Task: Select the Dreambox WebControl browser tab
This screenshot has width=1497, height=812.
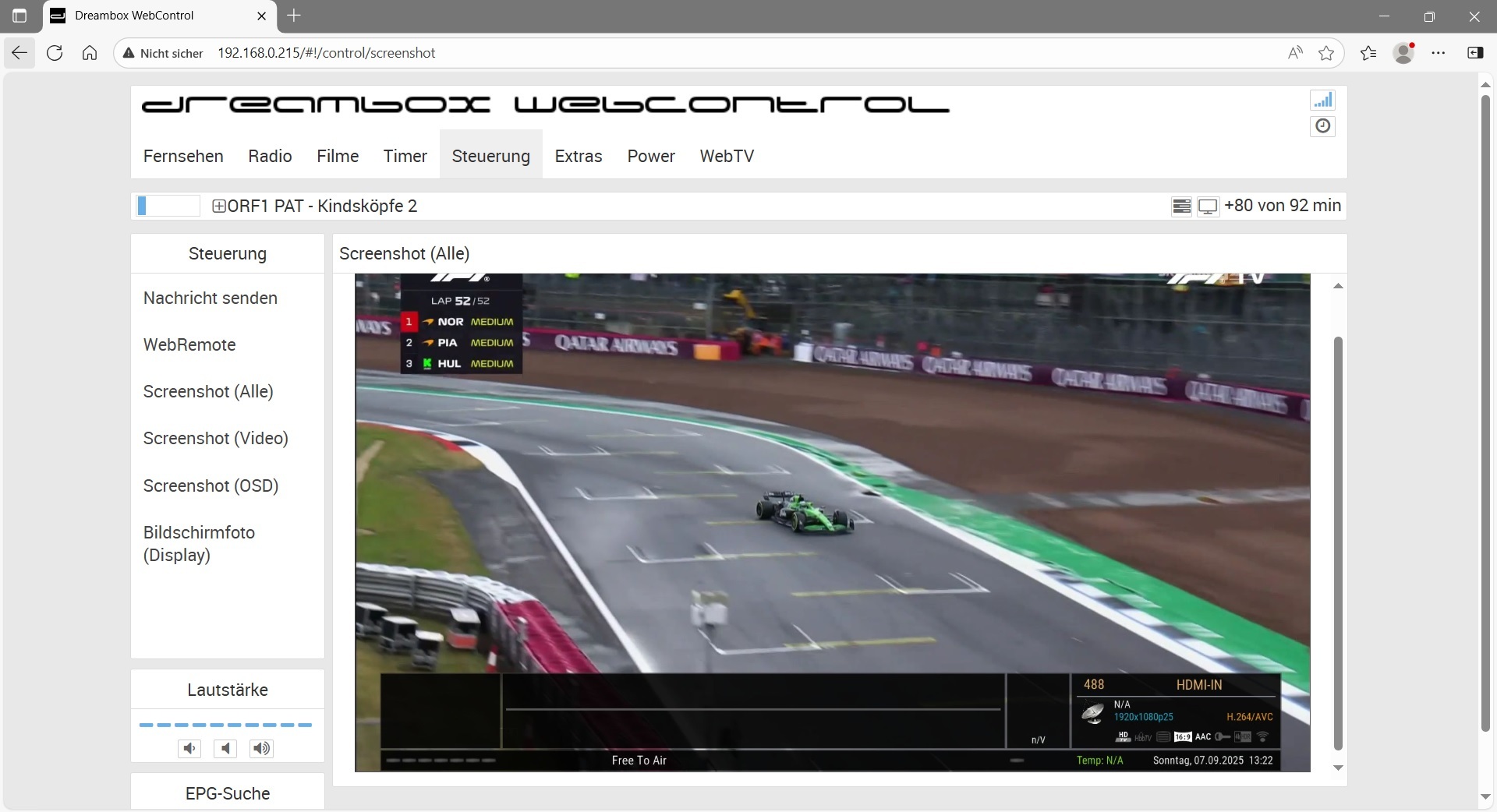Action: click(160, 16)
